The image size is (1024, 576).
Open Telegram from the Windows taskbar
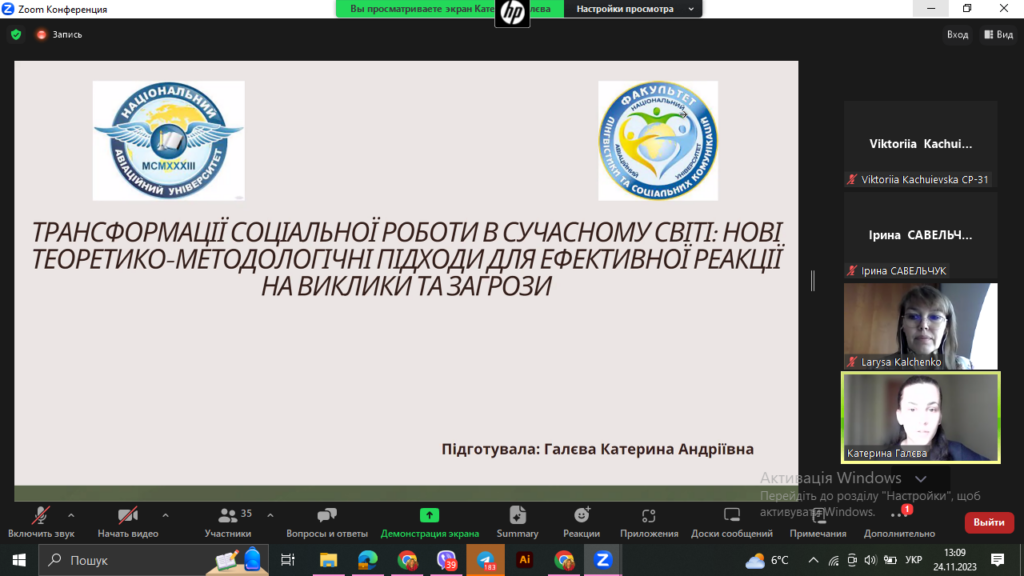point(485,560)
